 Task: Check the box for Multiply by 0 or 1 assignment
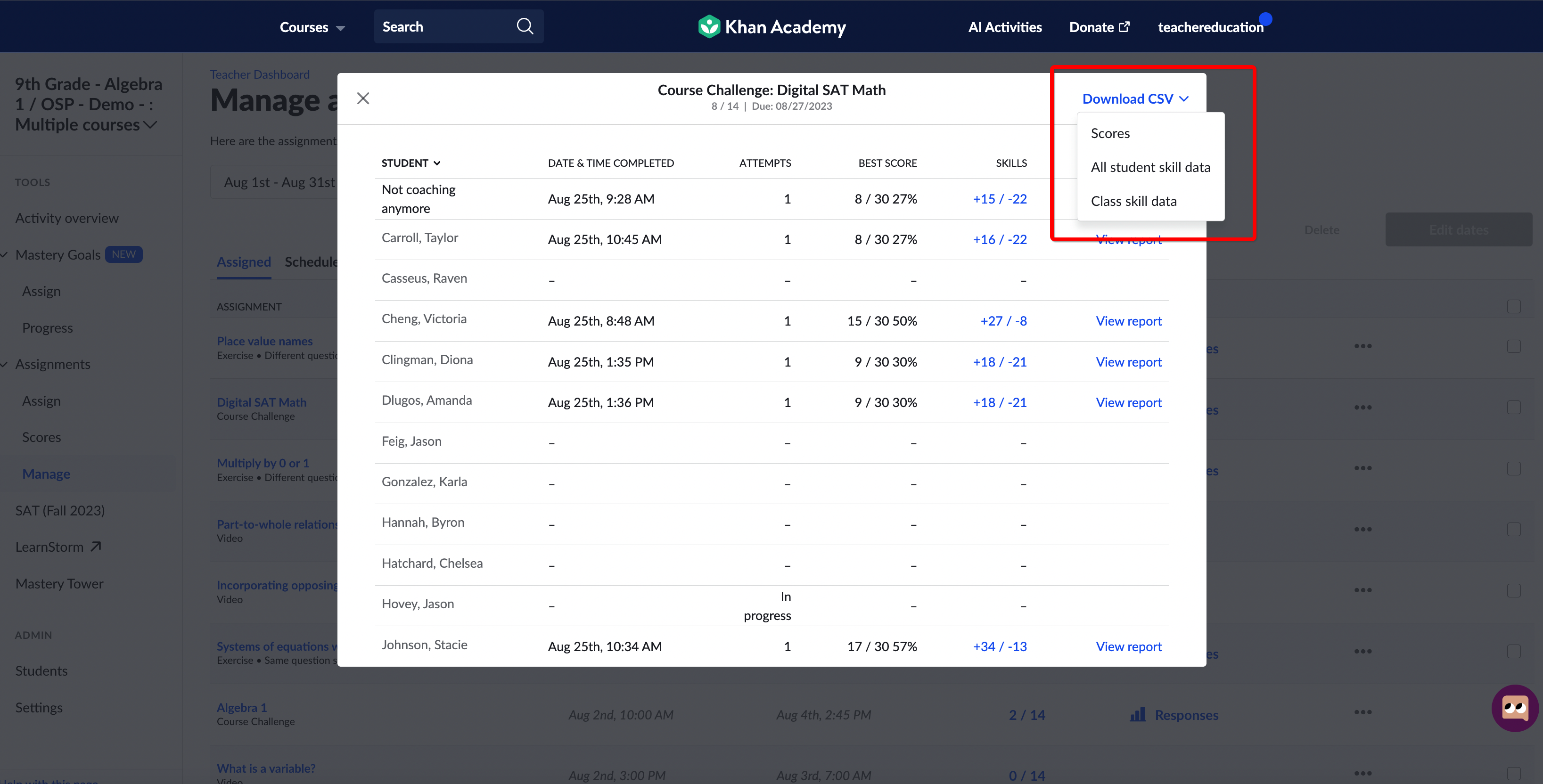1514,468
